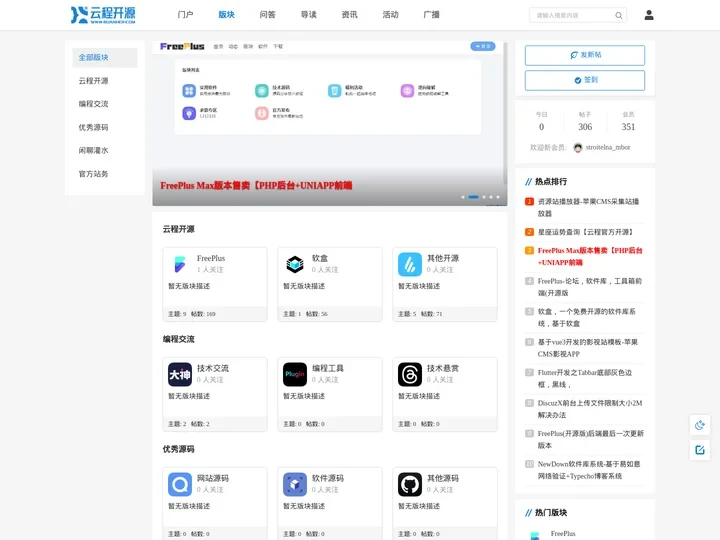Open the 其他开源 board icon
This screenshot has height=540, width=720.
[410, 264]
